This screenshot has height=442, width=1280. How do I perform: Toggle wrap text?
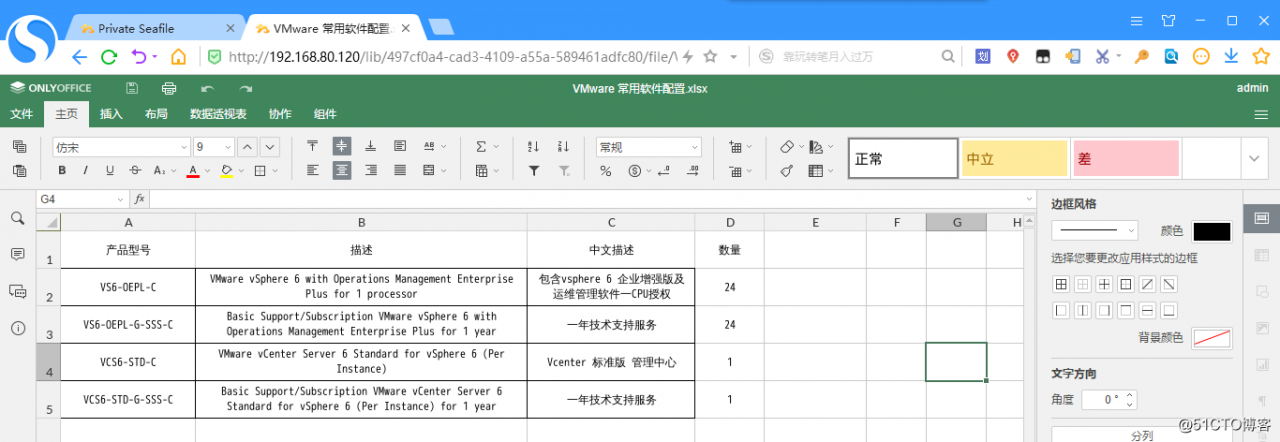[401, 147]
